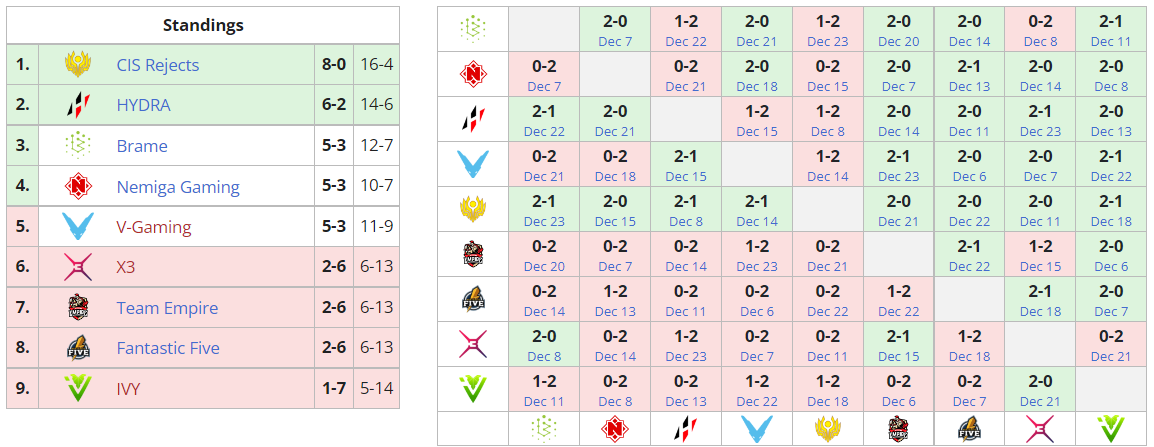
Task: Open the V-Gaming logo in Standings
Action: (78, 227)
